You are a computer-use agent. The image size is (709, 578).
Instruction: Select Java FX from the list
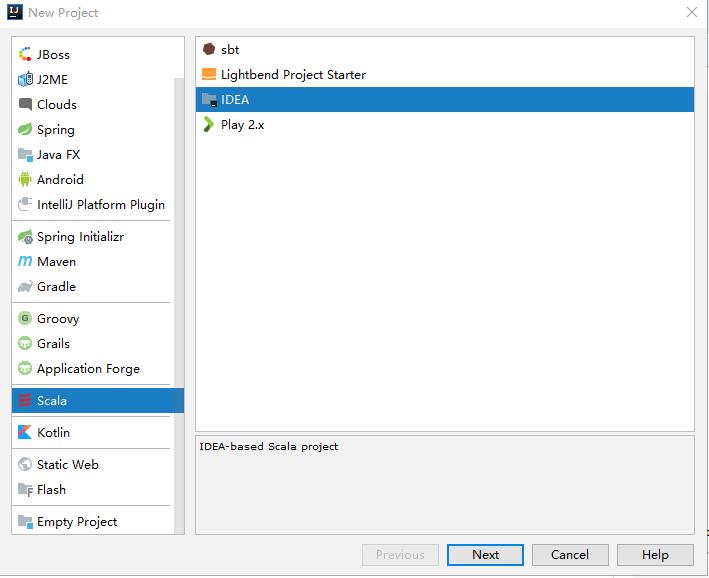(58, 155)
